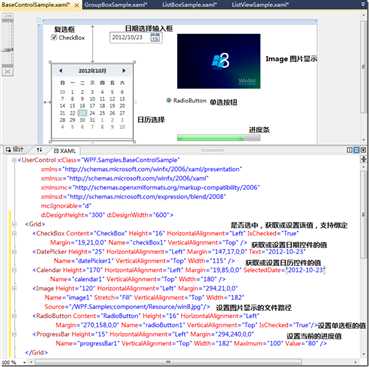Screen dimensions: 369x367
Task: Select day 16 in the calendar
Action: 82,106
